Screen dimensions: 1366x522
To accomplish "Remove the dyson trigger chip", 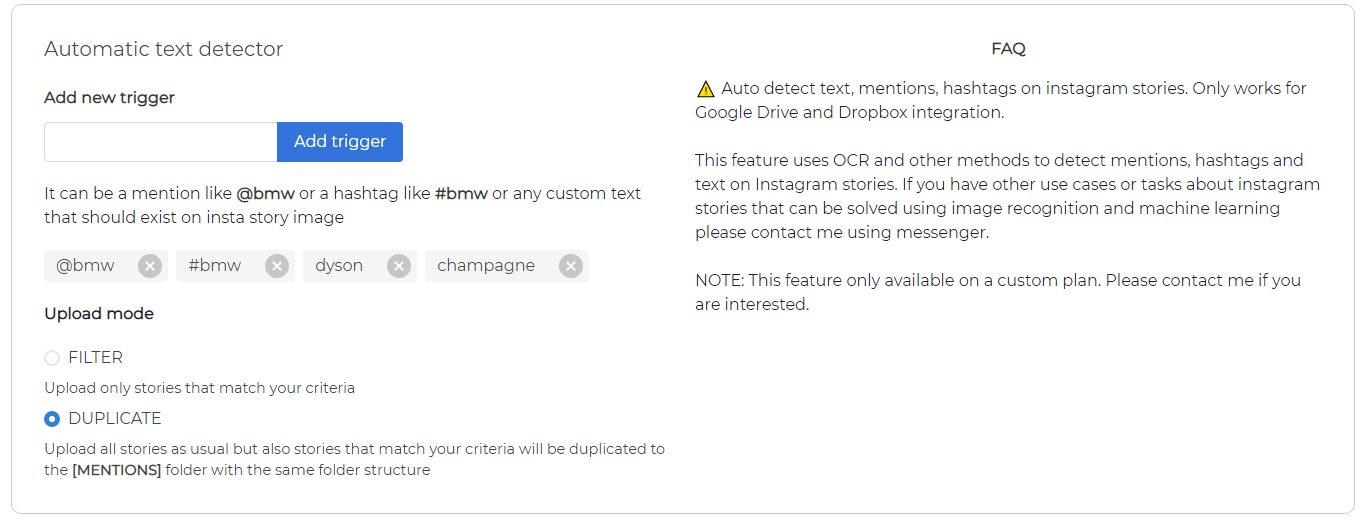I will tap(399, 266).
